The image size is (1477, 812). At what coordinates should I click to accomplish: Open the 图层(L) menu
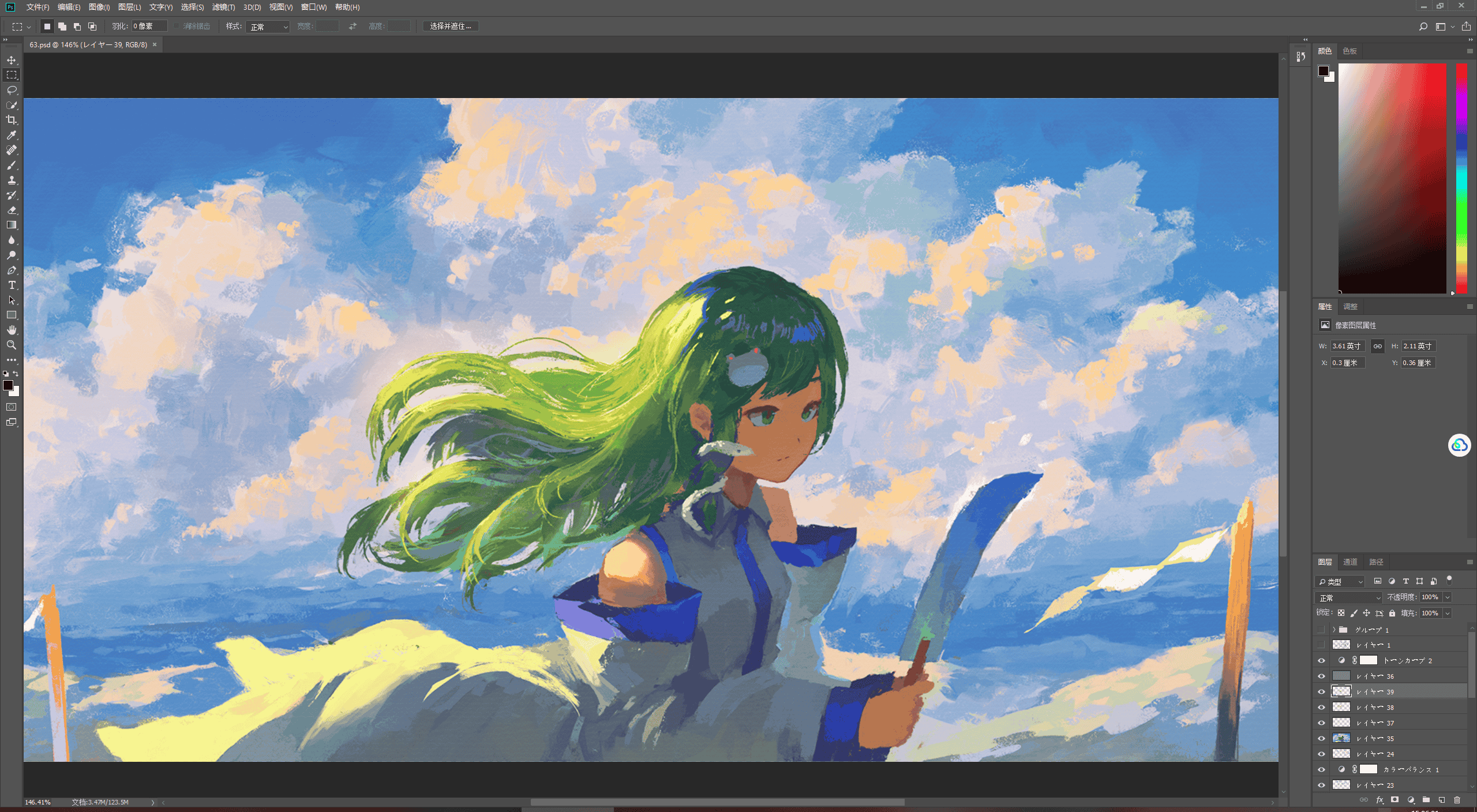pyautogui.click(x=129, y=7)
